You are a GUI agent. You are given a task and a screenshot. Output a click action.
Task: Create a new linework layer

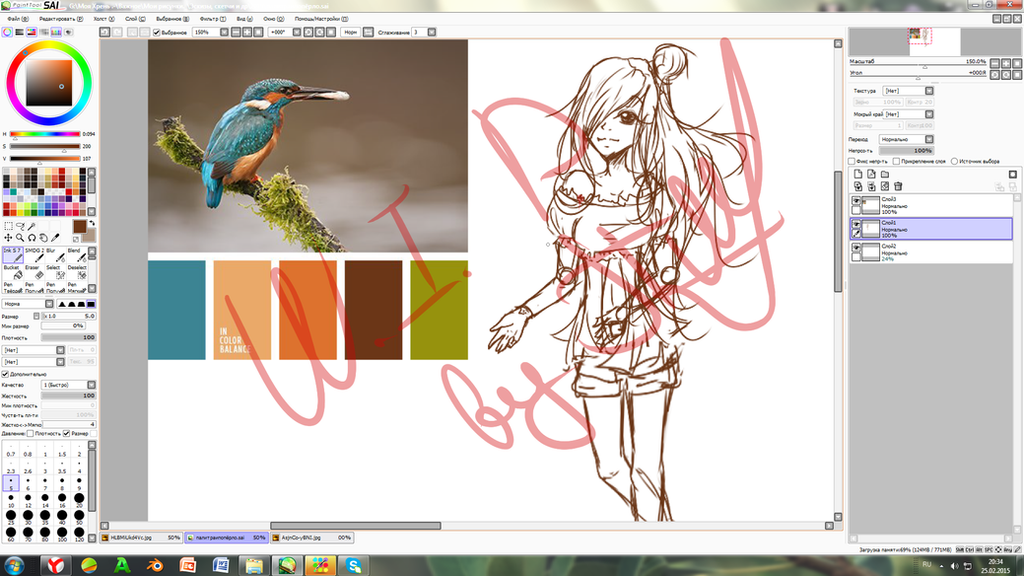pyautogui.click(x=871, y=174)
